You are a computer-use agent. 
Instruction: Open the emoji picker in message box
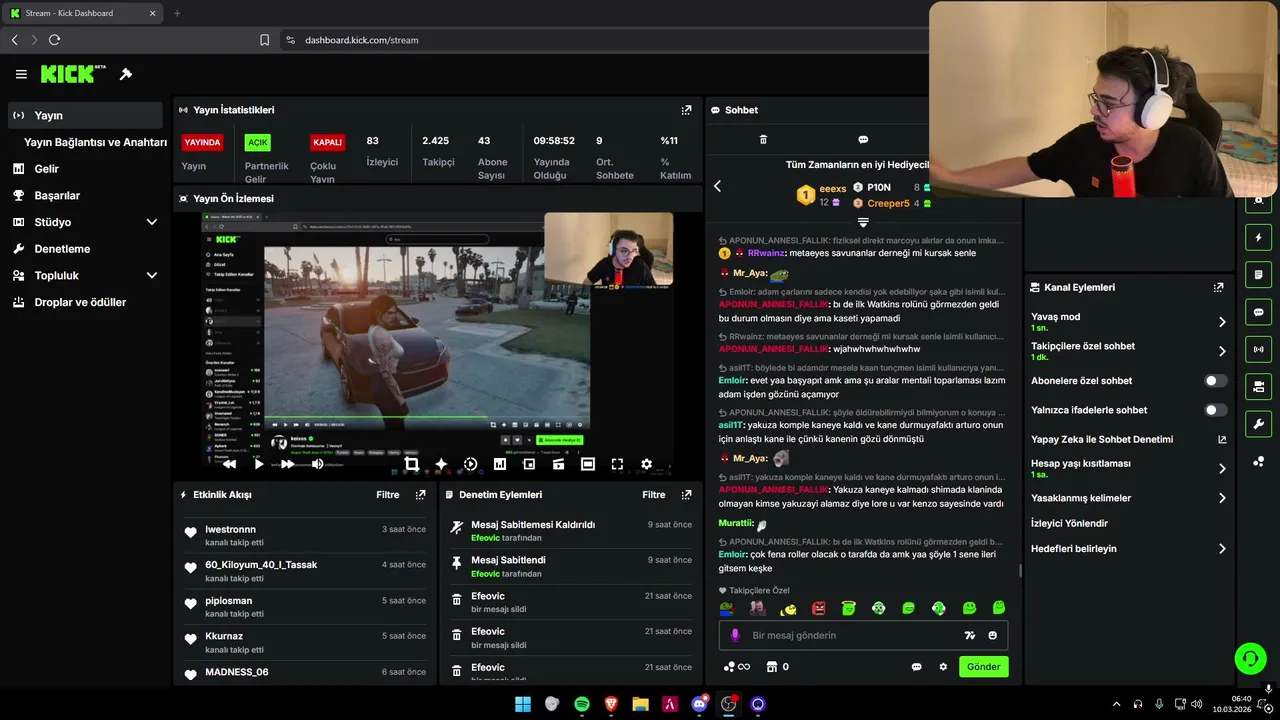click(992, 635)
